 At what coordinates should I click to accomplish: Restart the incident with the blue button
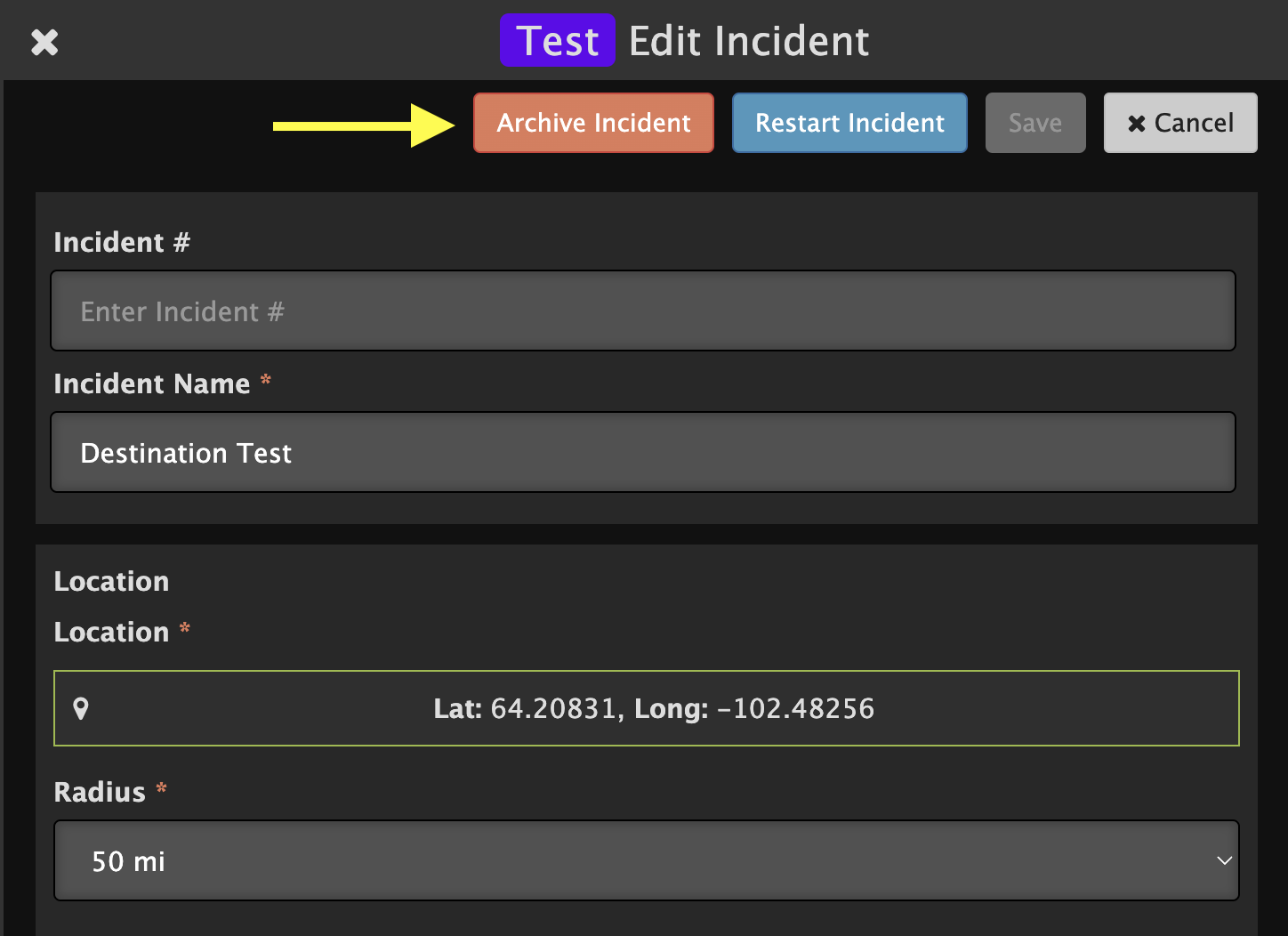pos(849,123)
